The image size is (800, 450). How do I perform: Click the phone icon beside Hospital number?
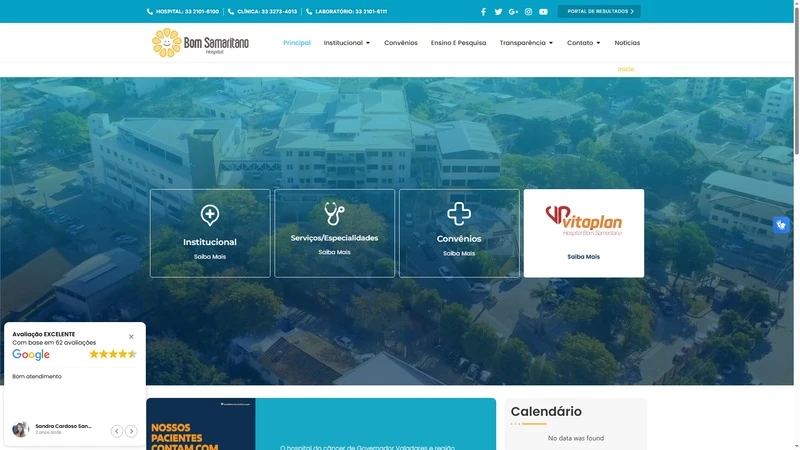pyautogui.click(x=149, y=11)
